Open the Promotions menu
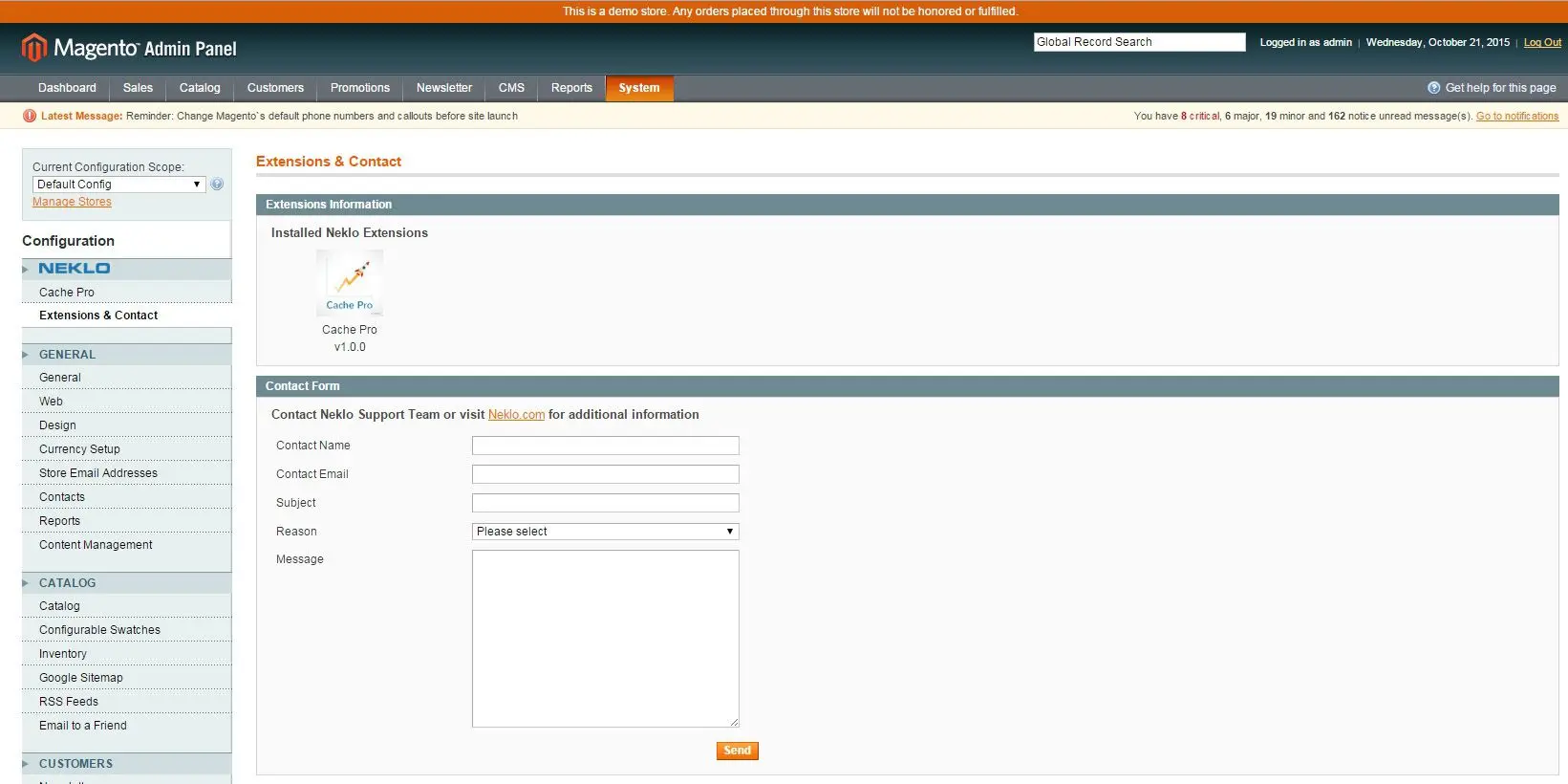 (x=360, y=88)
